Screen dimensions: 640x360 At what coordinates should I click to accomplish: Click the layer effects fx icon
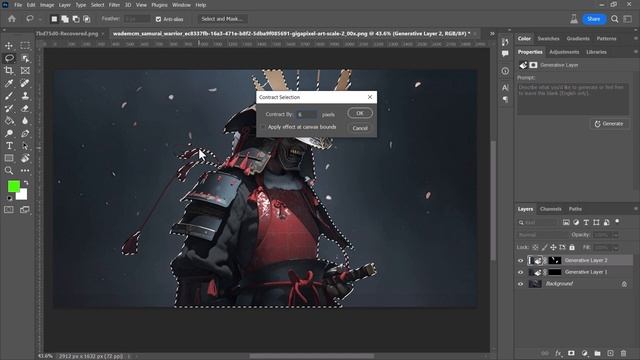pyautogui.click(x=558, y=353)
